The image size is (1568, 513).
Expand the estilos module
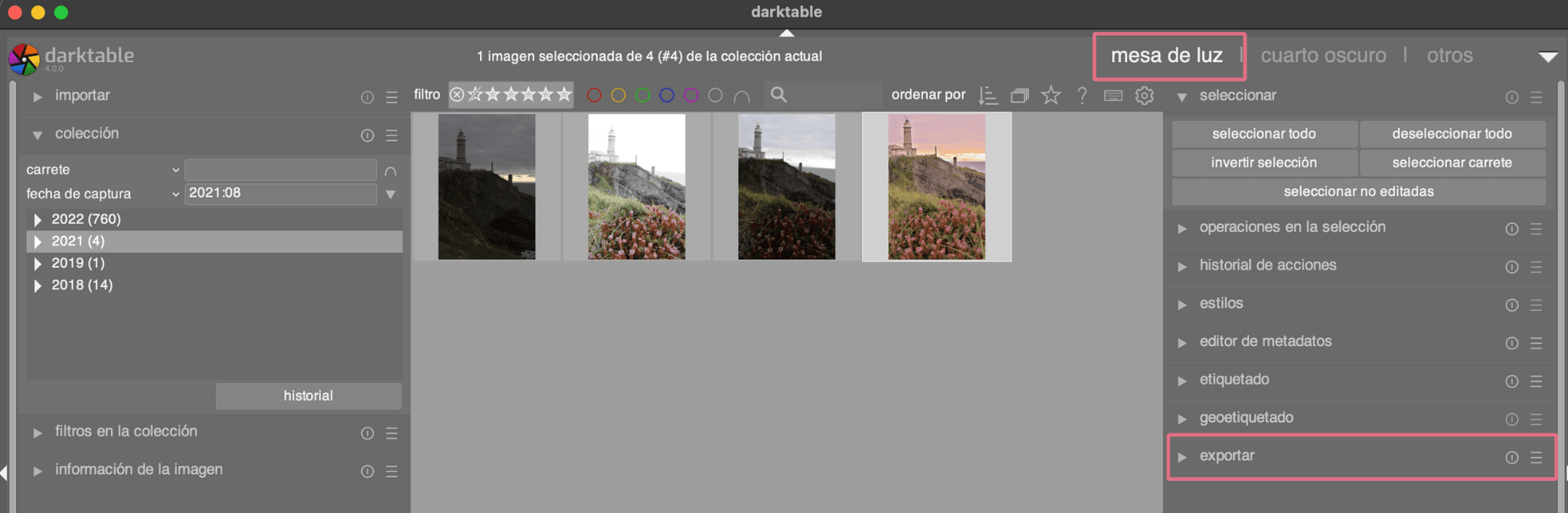click(1182, 306)
